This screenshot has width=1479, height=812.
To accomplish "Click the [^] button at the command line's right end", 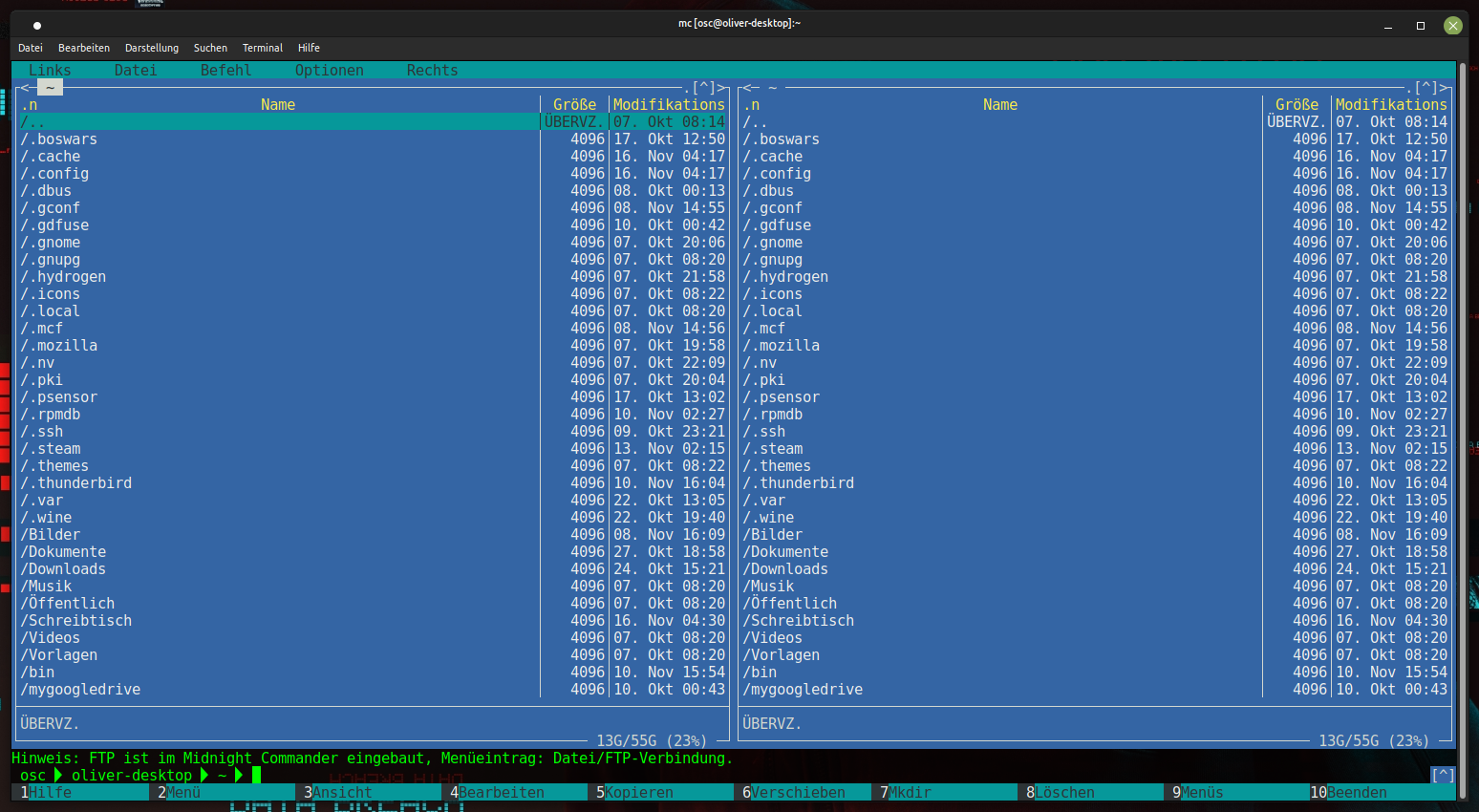I will (x=1442, y=775).
